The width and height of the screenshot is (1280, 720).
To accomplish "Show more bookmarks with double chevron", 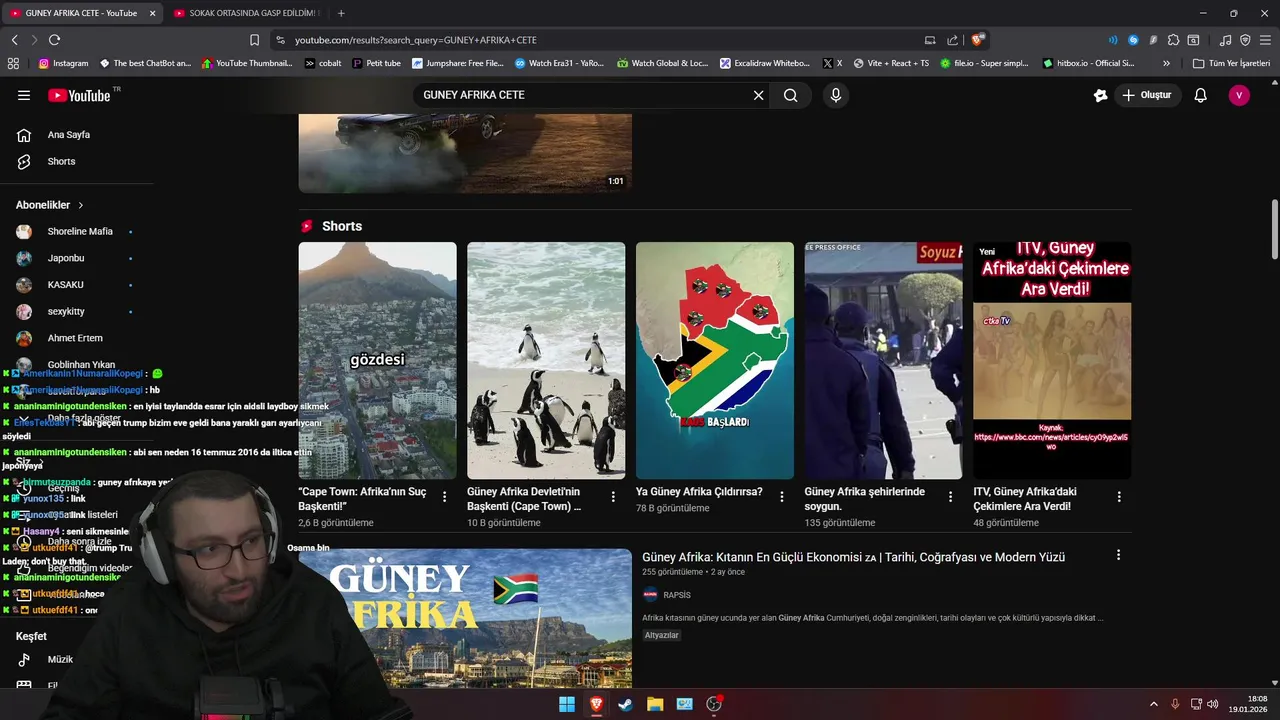I will [x=1168, y=63].
